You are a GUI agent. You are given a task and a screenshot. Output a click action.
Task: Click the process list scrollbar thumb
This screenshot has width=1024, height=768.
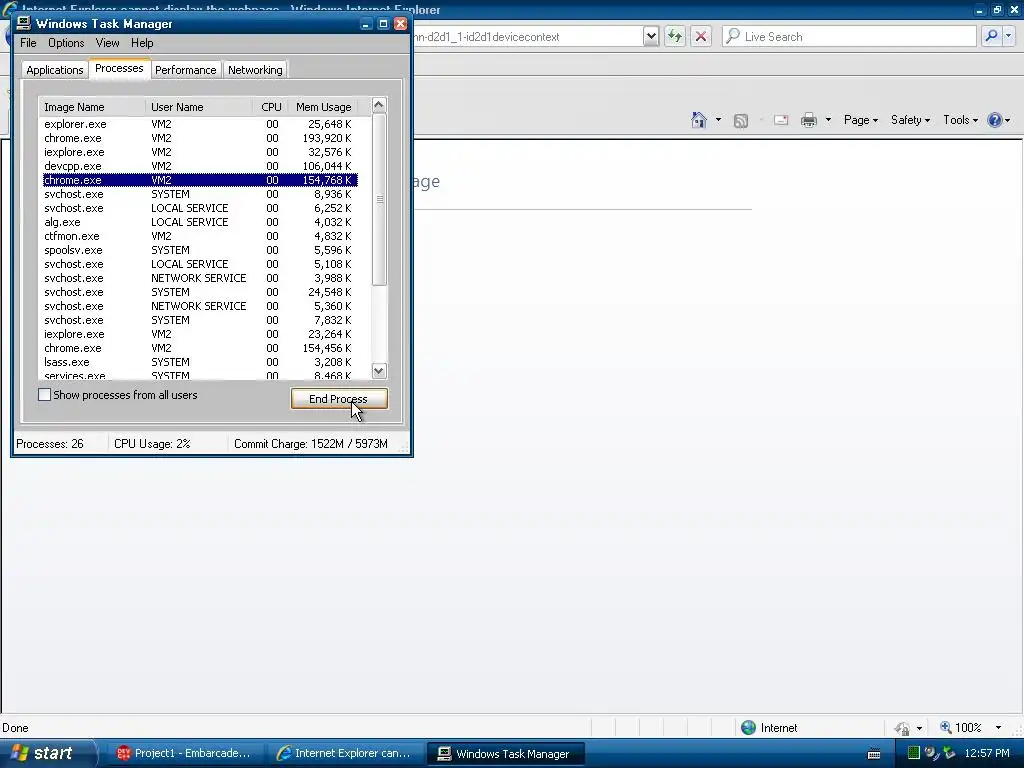point(379,199)
